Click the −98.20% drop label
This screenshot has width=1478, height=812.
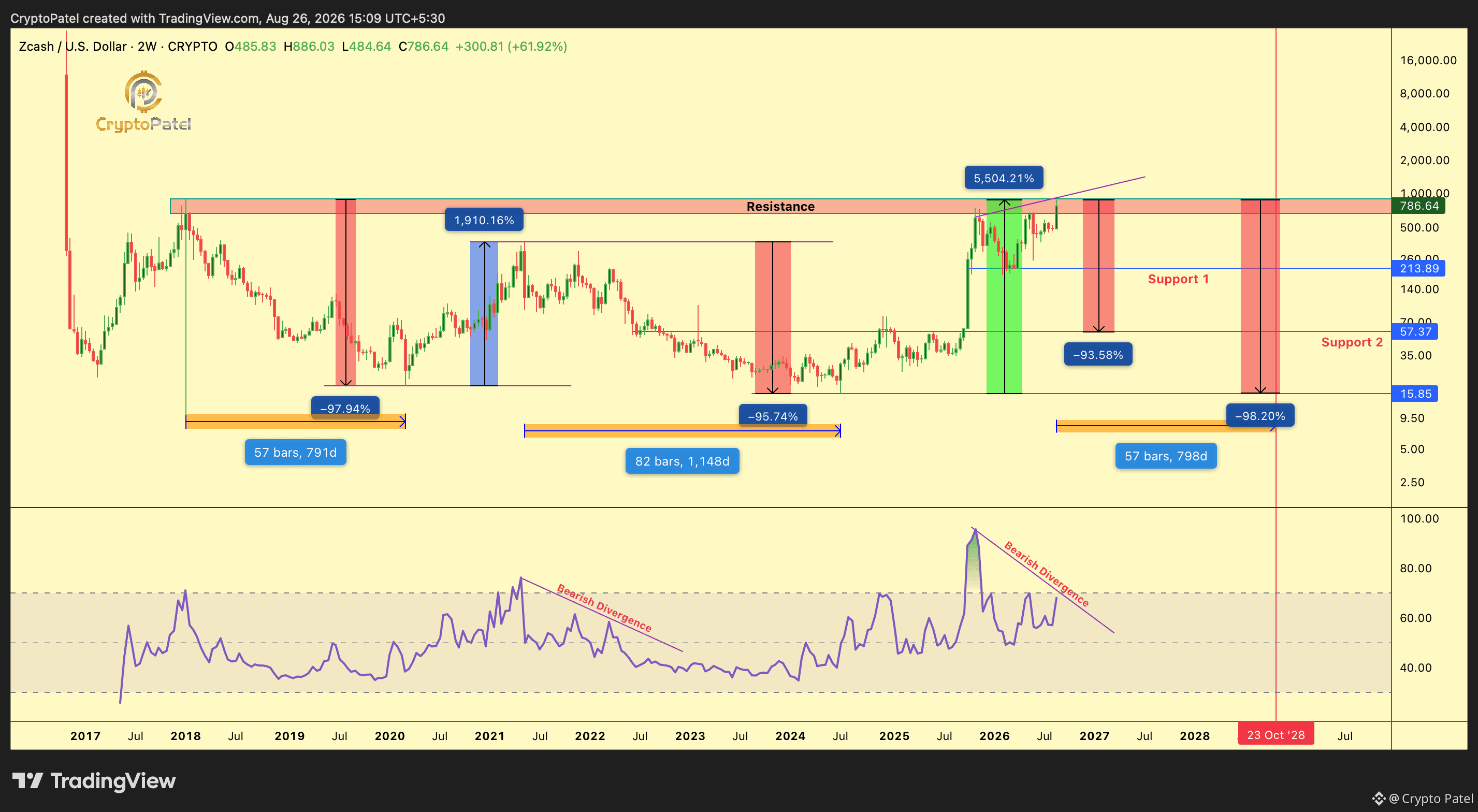1260,415
